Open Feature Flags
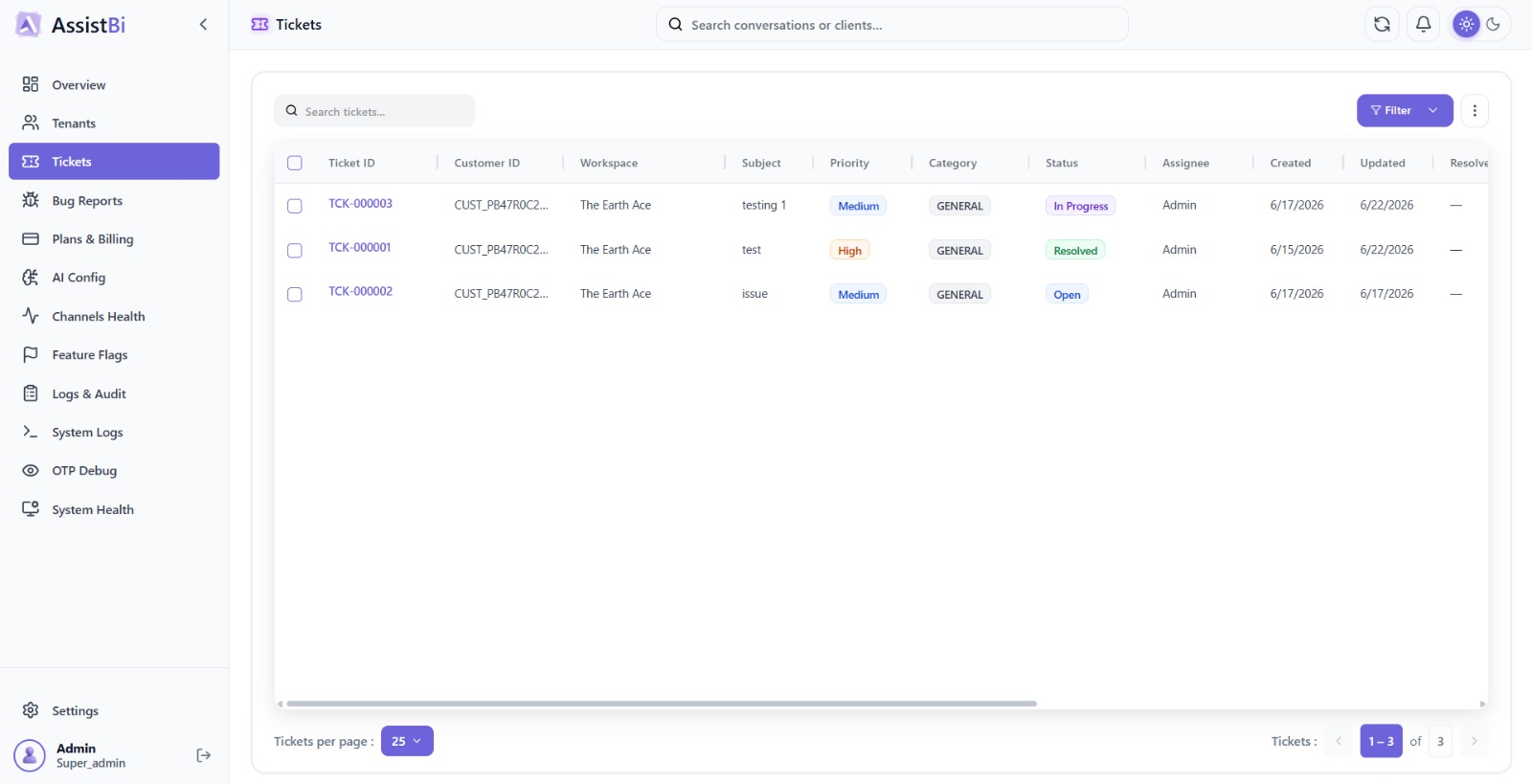1532x784 pixels. point(114,354)
